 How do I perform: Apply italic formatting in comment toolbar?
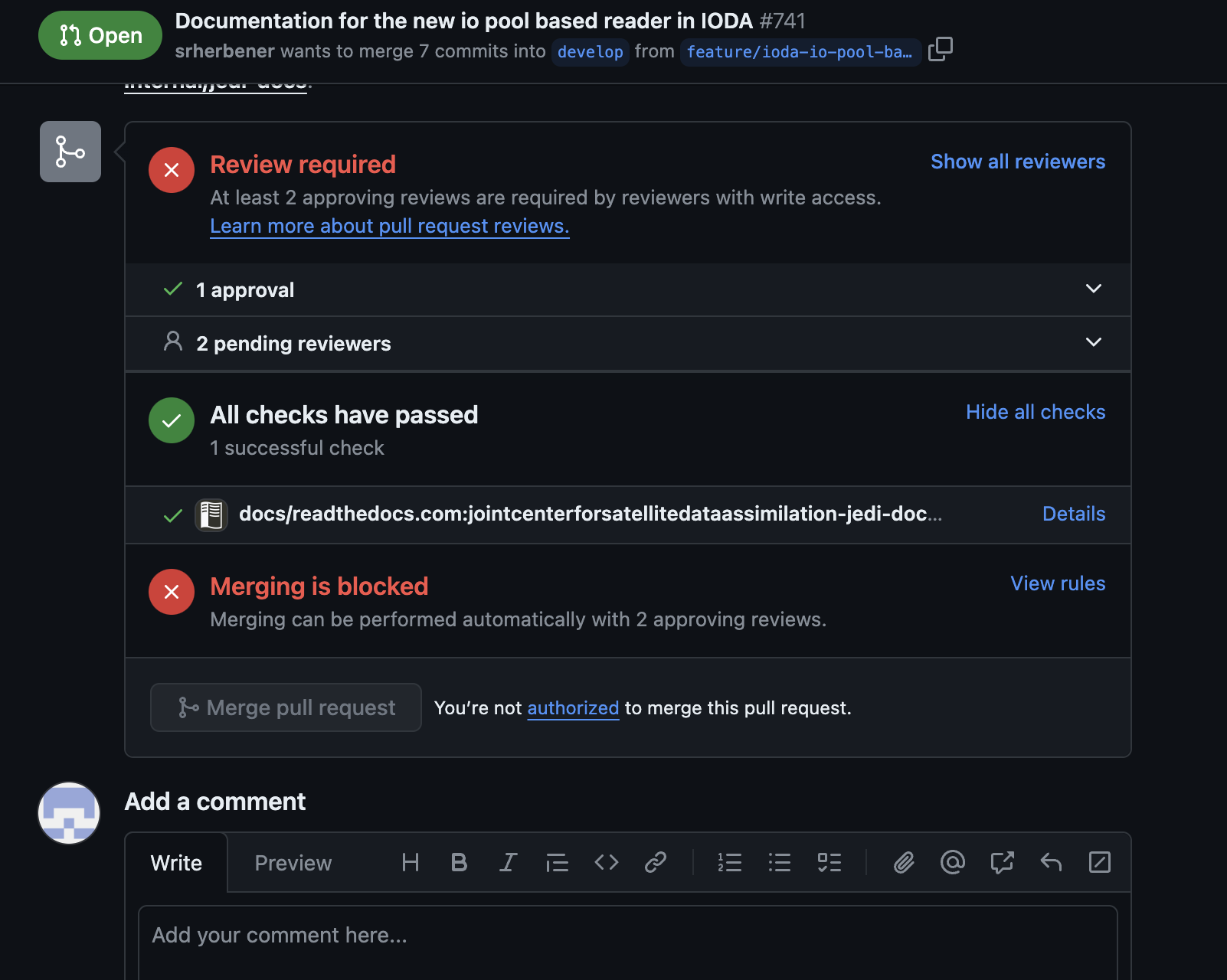coord(508,863)
